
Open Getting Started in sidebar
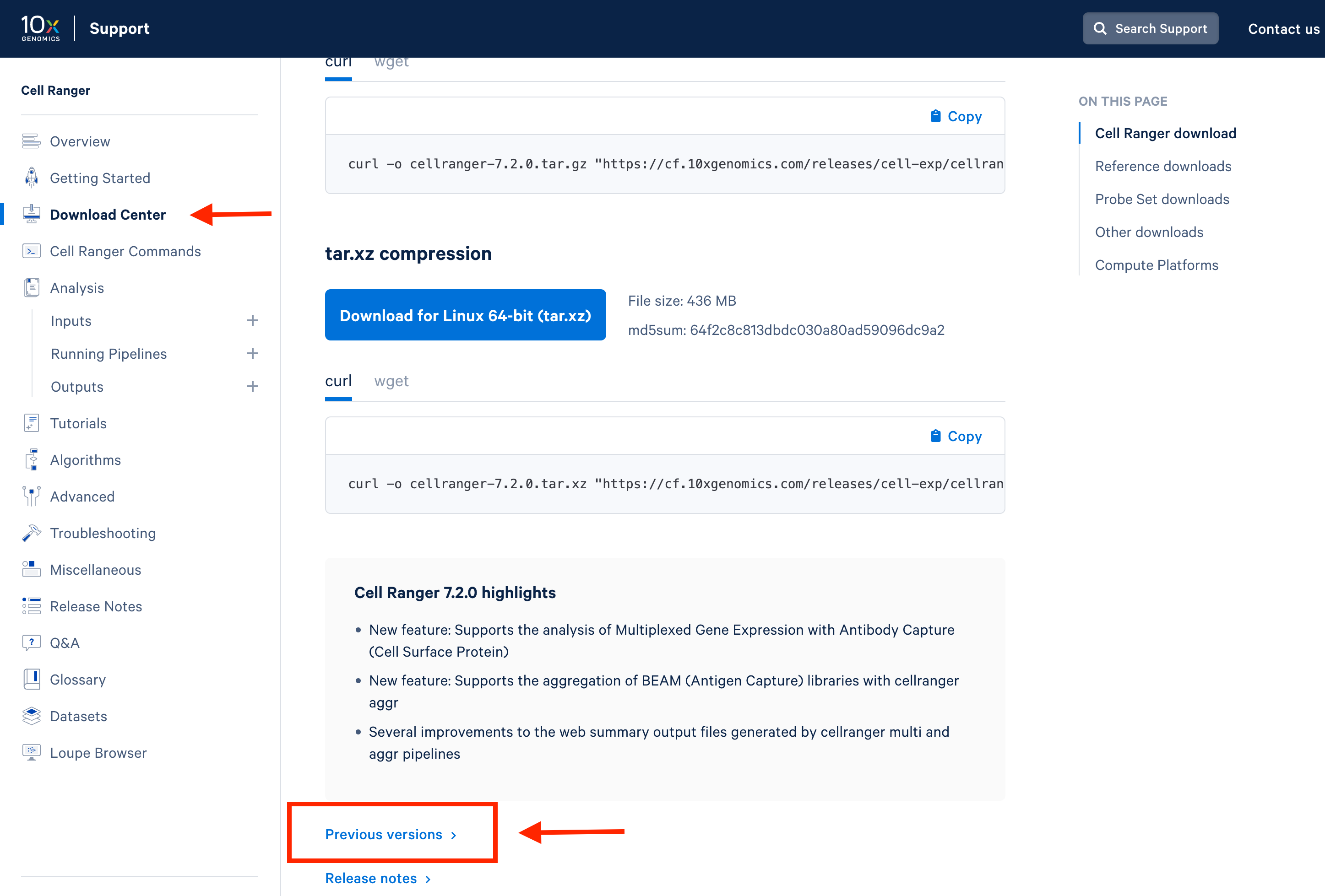[100, 178]
